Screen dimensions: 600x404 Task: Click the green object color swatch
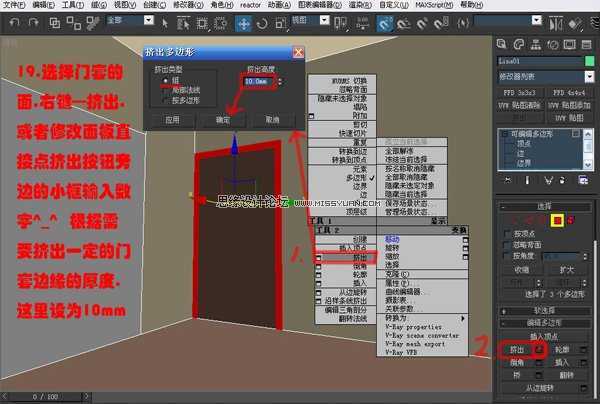[590, 61]
